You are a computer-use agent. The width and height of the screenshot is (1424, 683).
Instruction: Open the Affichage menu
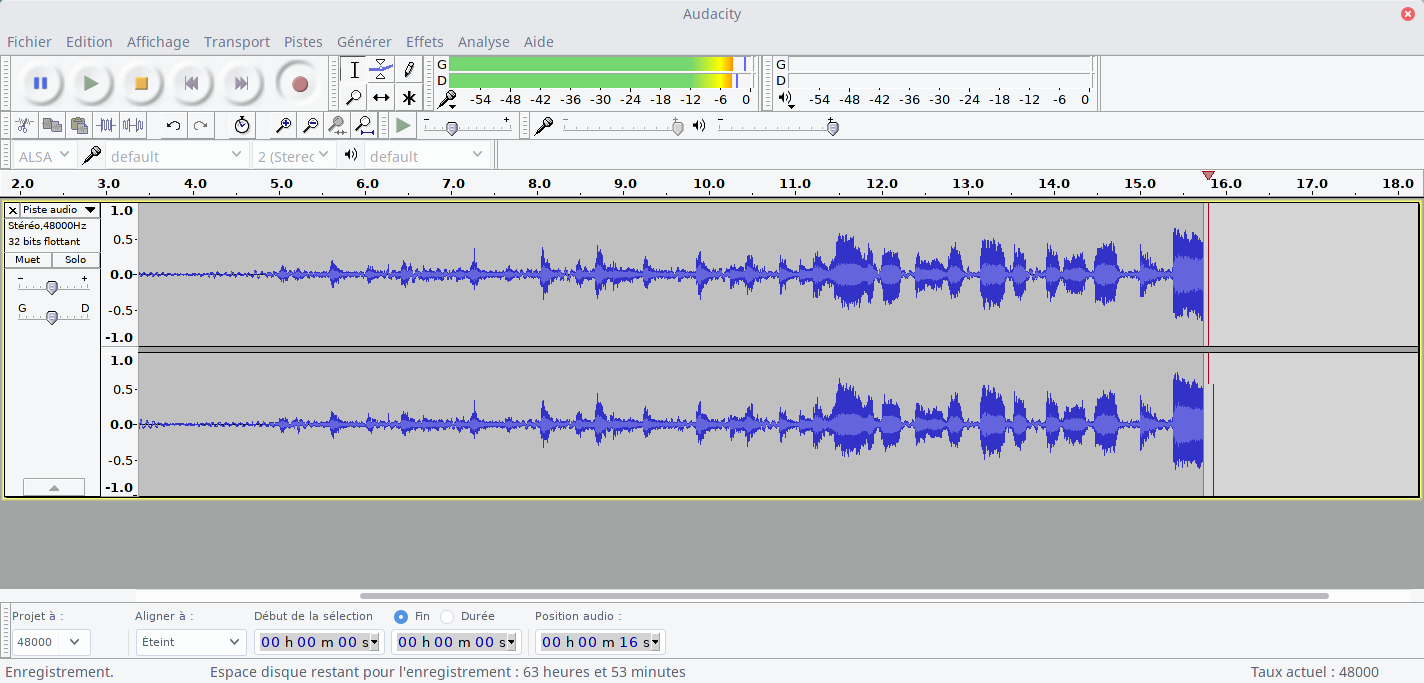click(x=158, y=42)
